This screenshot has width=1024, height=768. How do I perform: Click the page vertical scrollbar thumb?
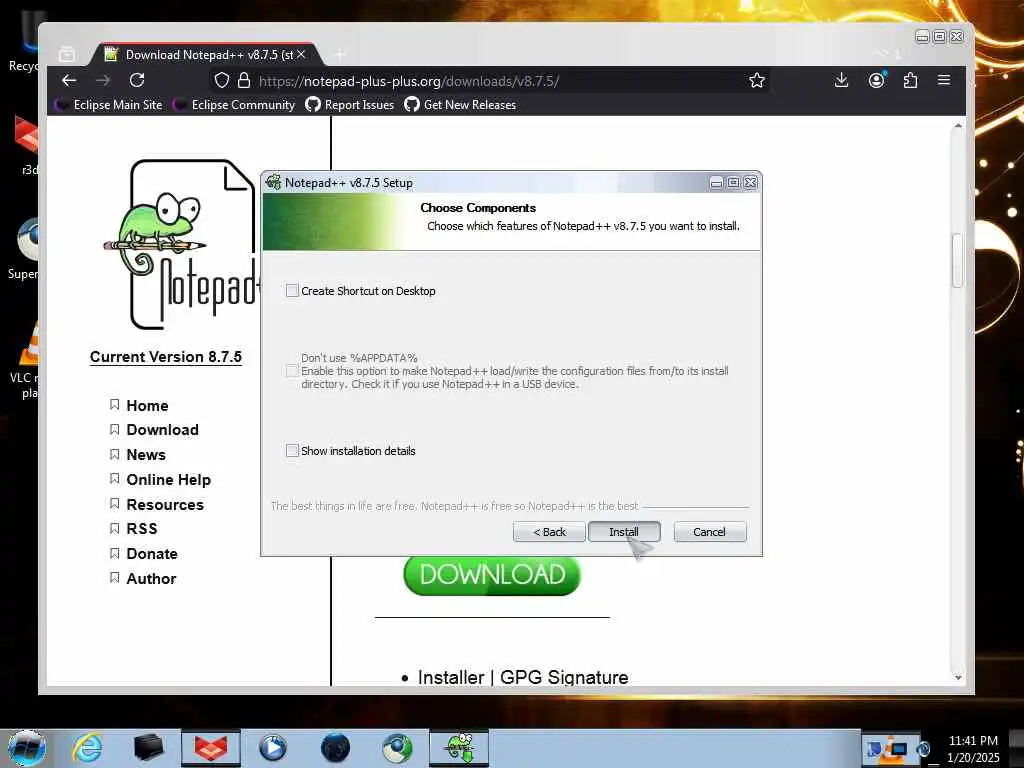click(957, 260)
